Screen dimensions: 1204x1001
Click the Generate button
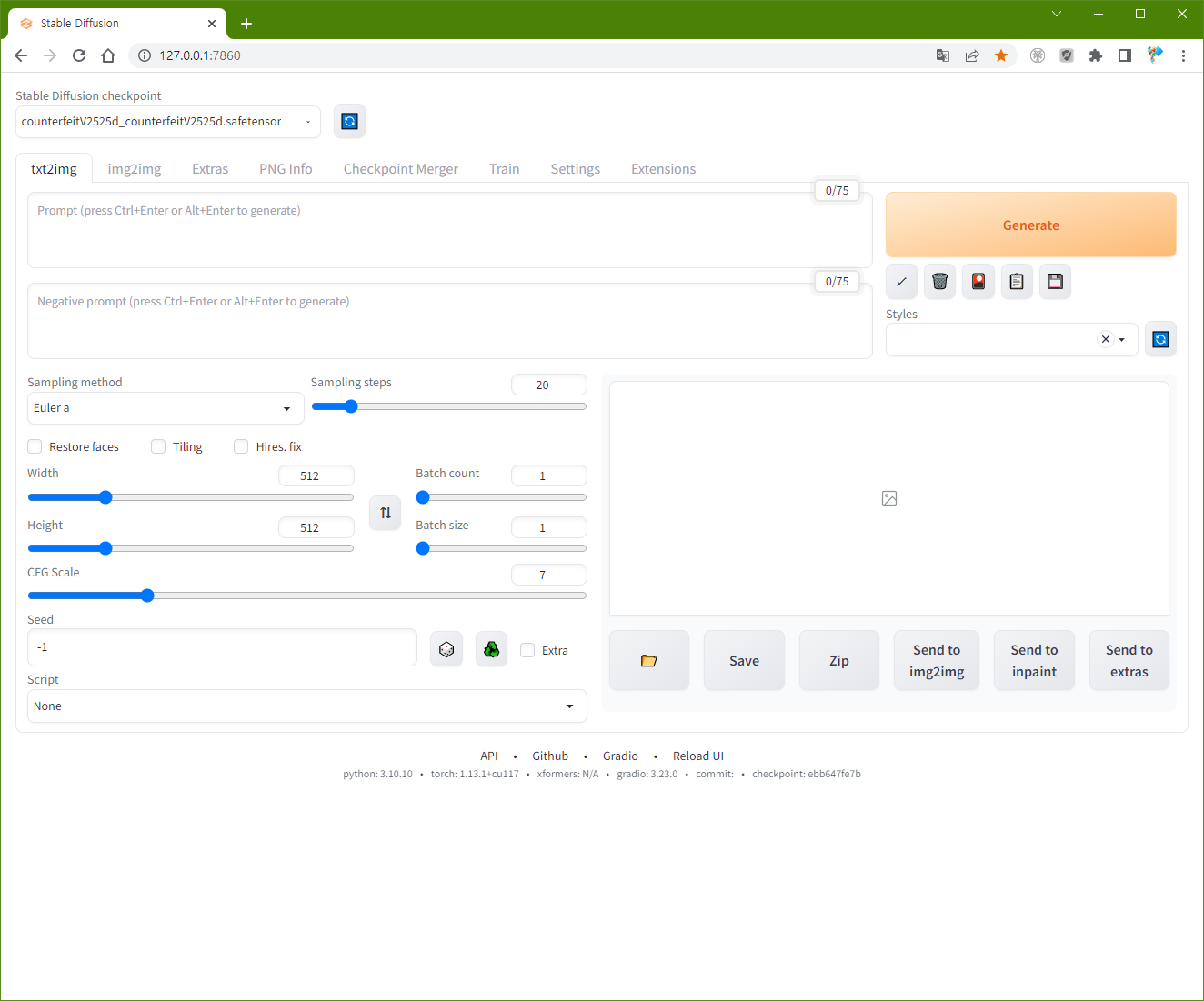pyautogui.click(x=1031, y=225)
